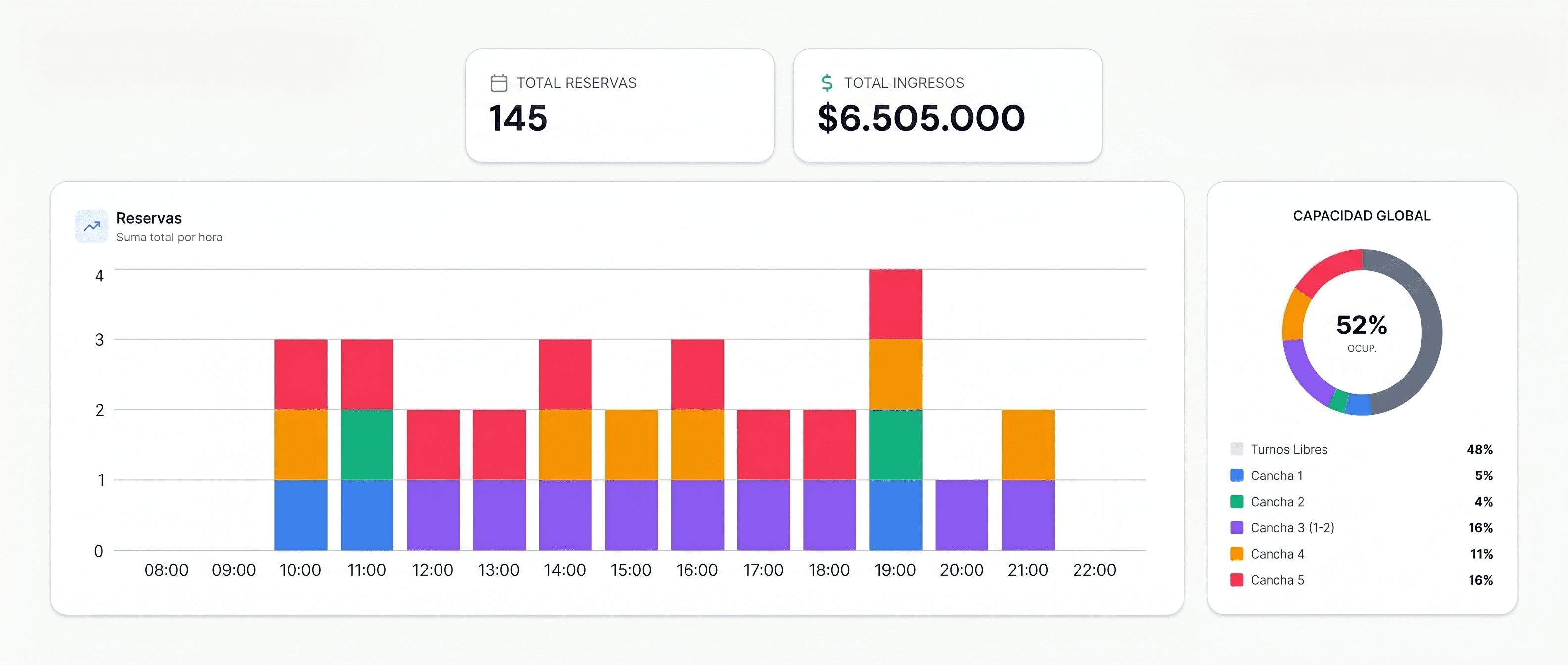Click the 11% value for Cancha 4
Image resolution: width=1568 pixels, height=665 pixels.
coord(1481,554)
